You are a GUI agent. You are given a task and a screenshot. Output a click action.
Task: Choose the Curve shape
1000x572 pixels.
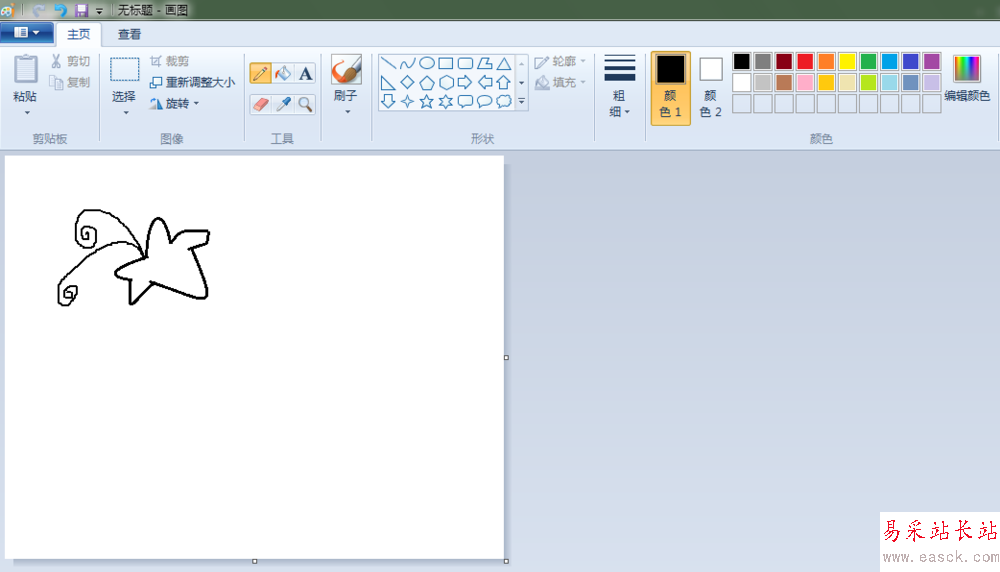pos(408,63)
